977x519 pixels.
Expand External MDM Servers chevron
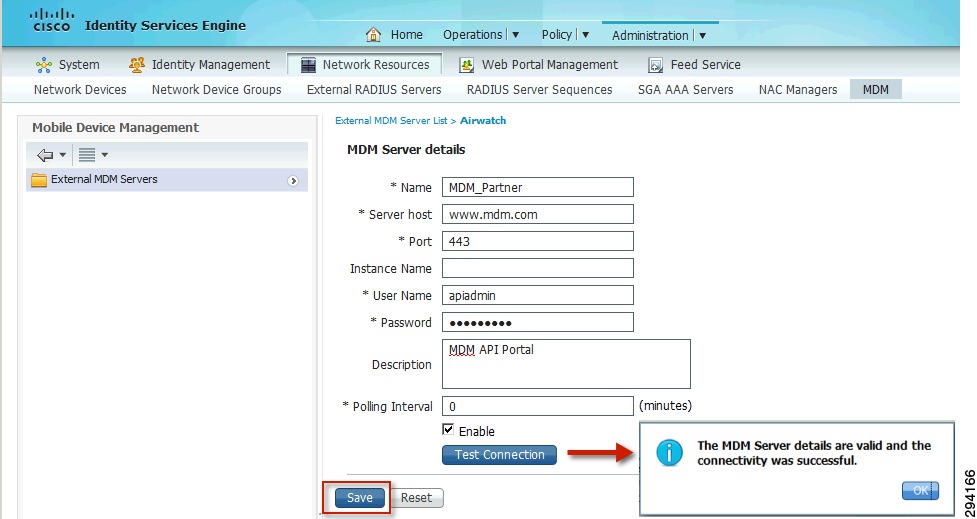[x=293, y=181]
